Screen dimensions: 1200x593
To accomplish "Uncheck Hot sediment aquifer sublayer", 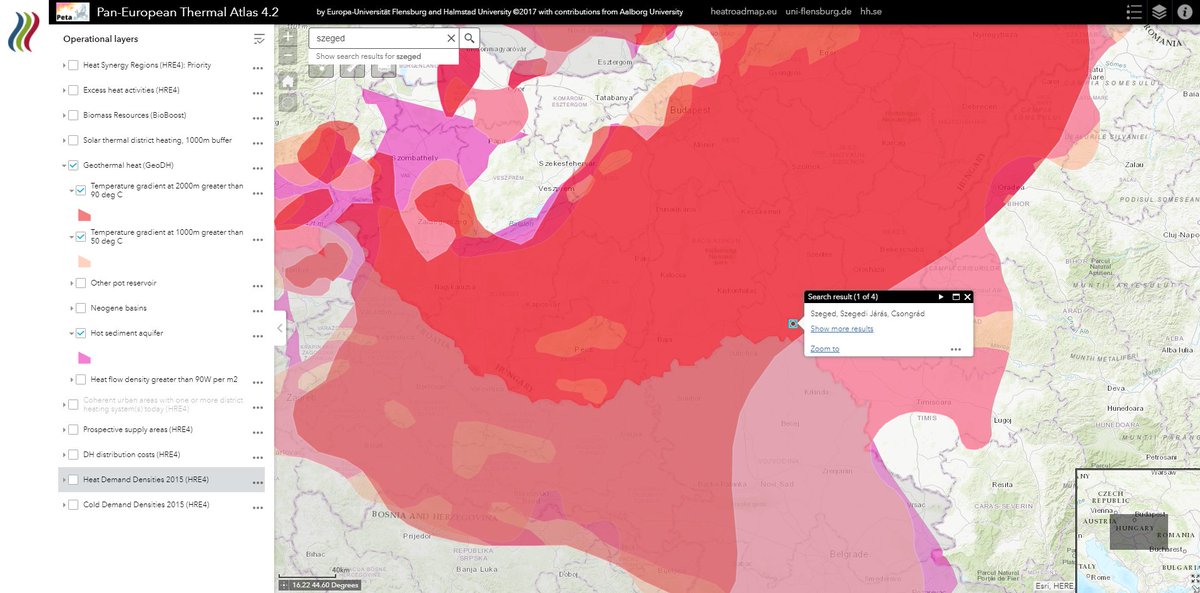I will 82,333.
